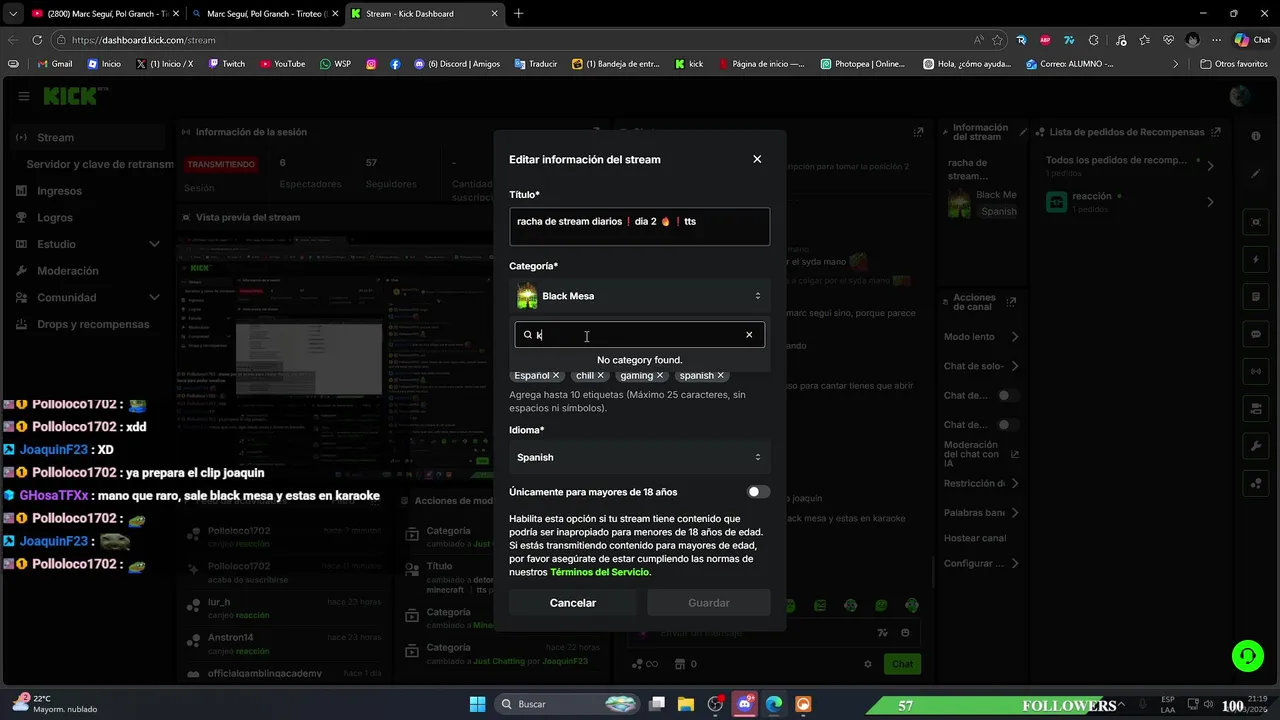Open the green support headset button
Image resolution: width=1280 pixels, height=720 pixels.
tap(1247, 656)
